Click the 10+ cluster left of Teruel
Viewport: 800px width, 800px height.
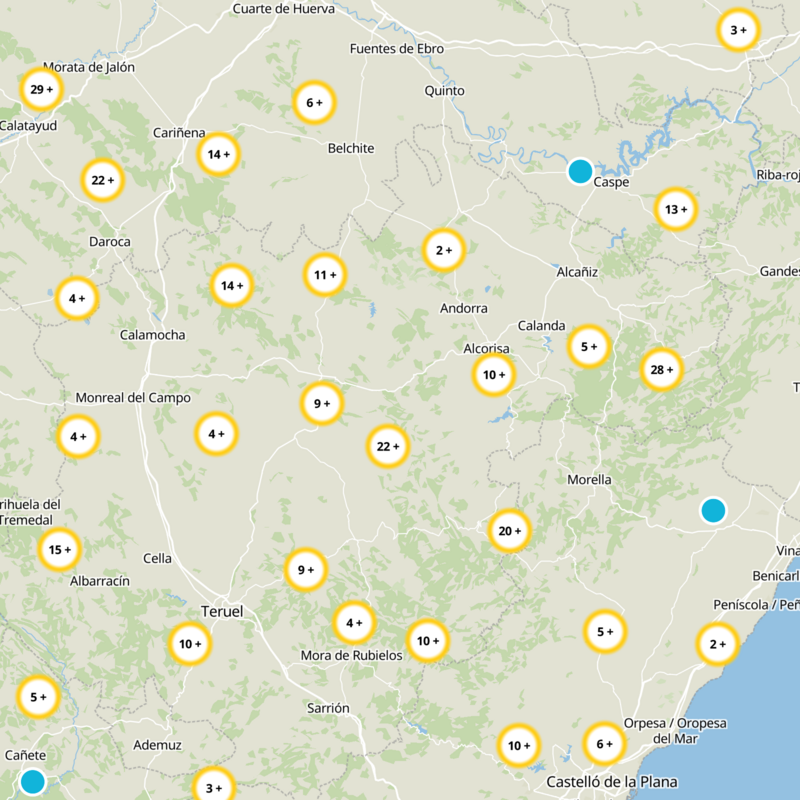189,644
